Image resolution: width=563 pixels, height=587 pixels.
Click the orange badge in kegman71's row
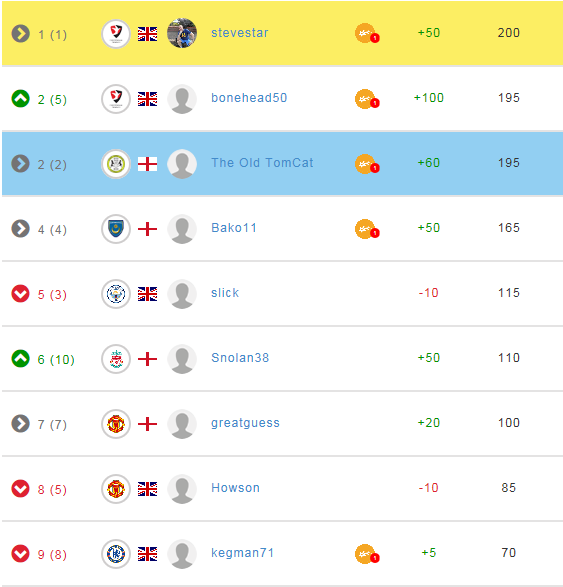367,554
